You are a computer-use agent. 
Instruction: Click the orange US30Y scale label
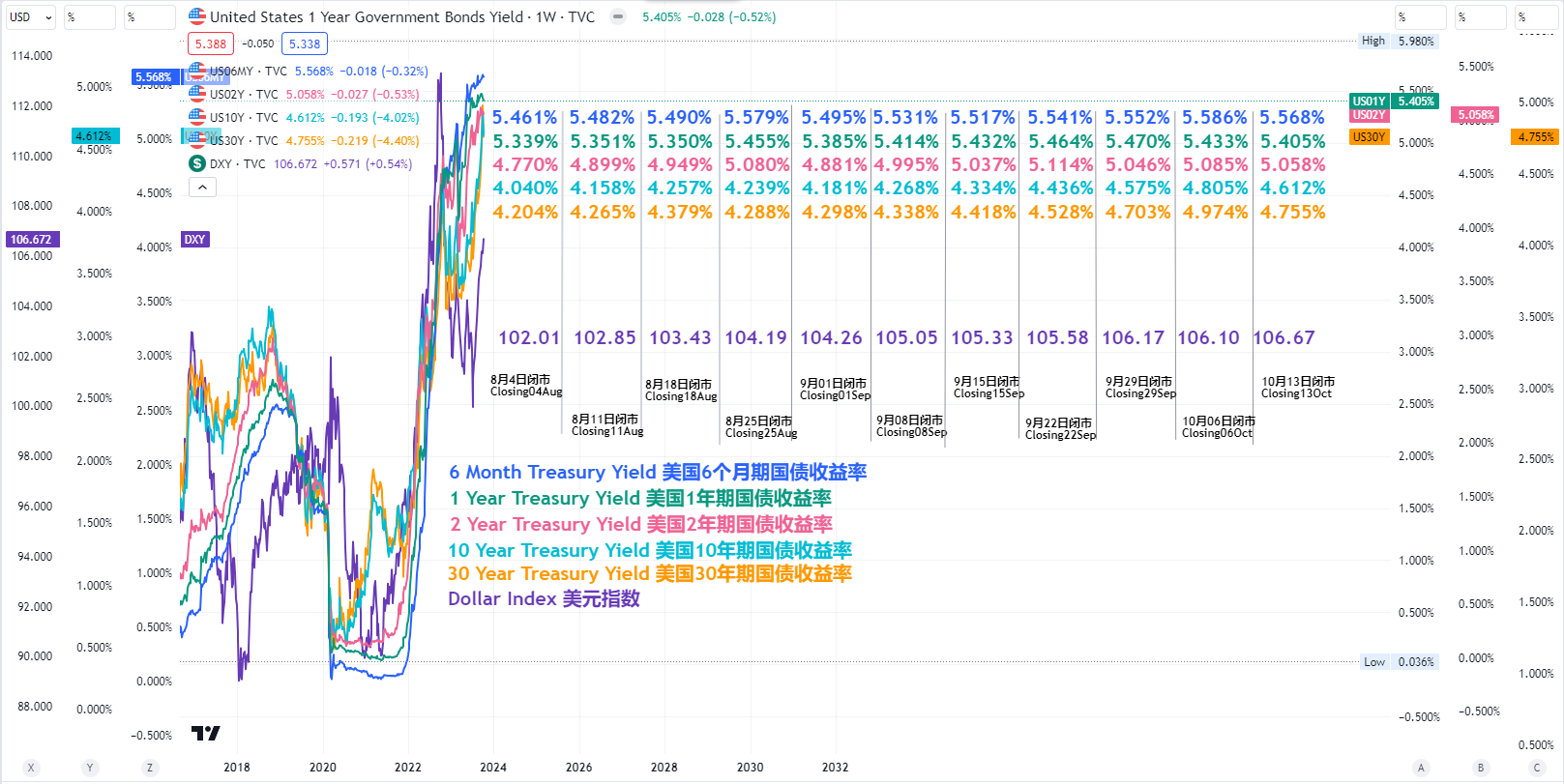coord(1369,137)
